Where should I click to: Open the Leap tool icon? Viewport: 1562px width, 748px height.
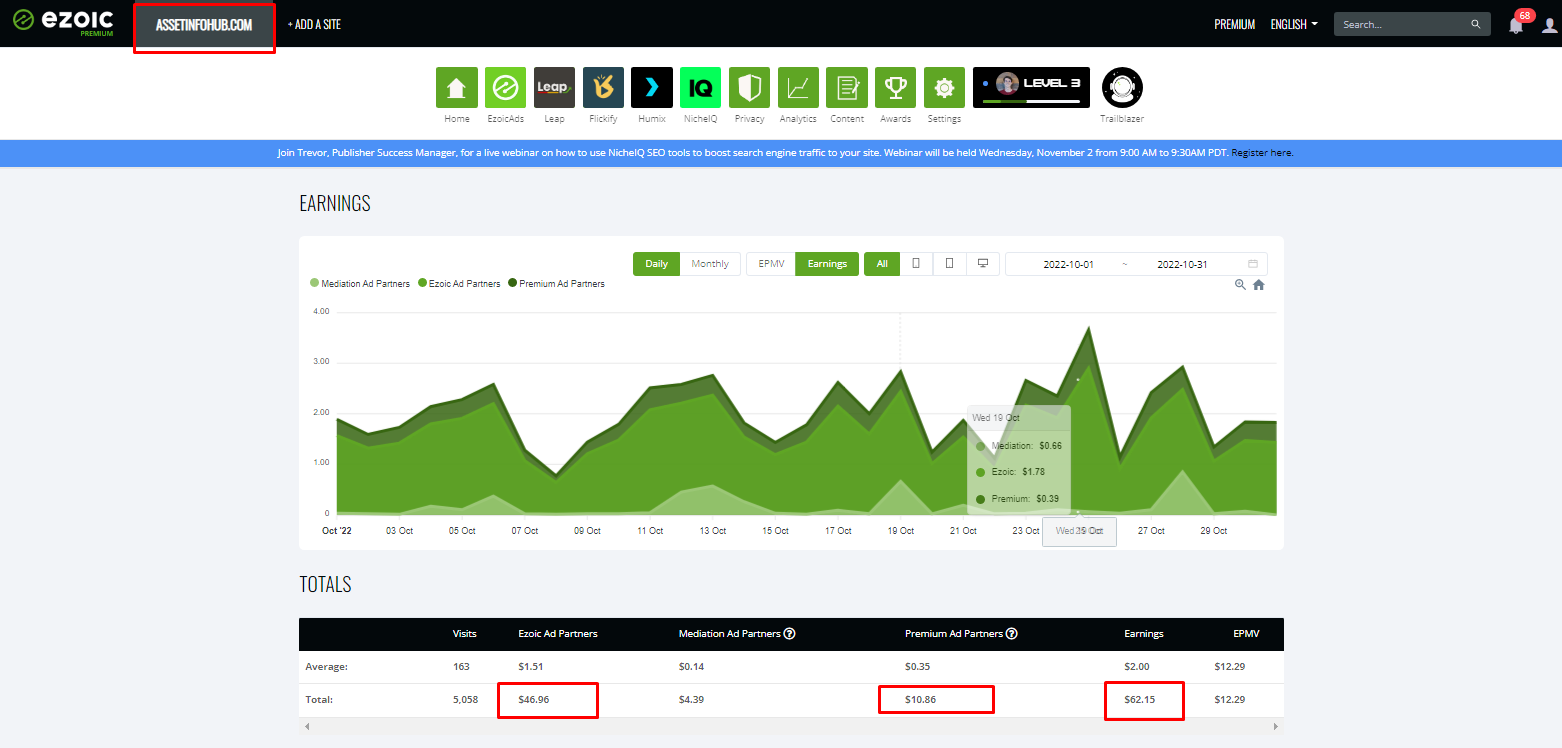click(554, 88)
